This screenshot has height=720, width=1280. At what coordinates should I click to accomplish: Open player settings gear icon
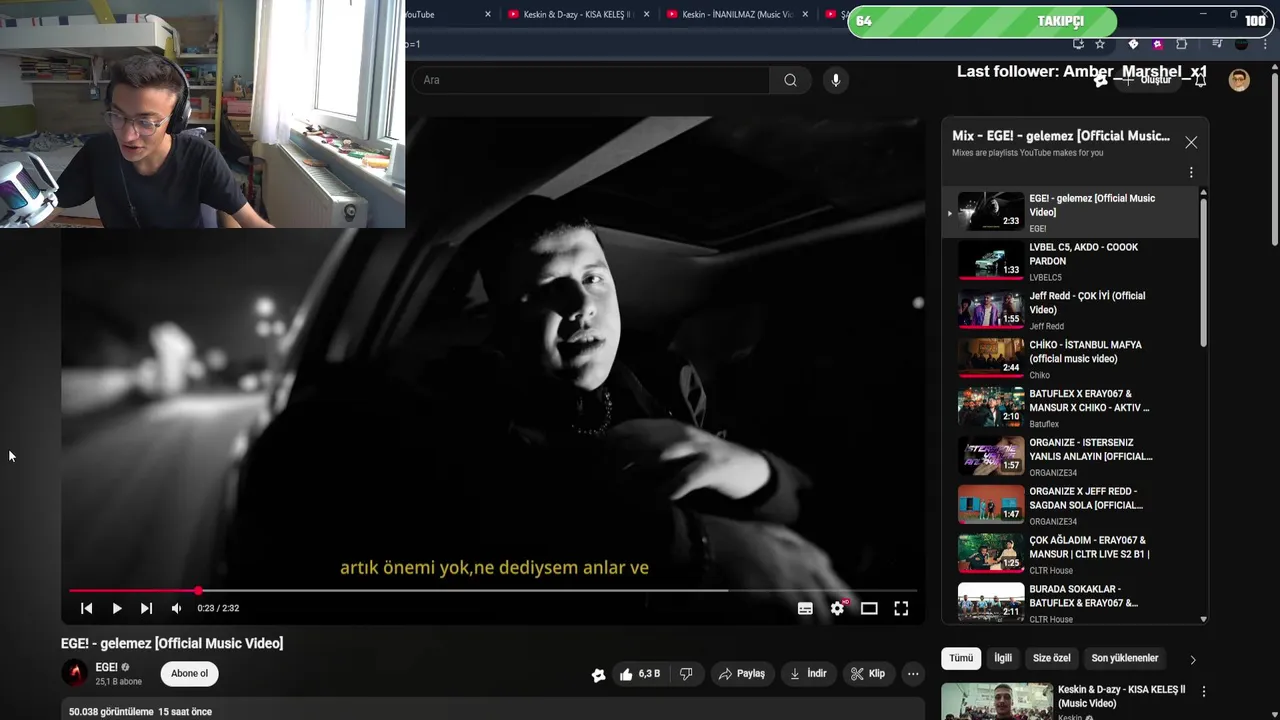[x=837, y=608]
